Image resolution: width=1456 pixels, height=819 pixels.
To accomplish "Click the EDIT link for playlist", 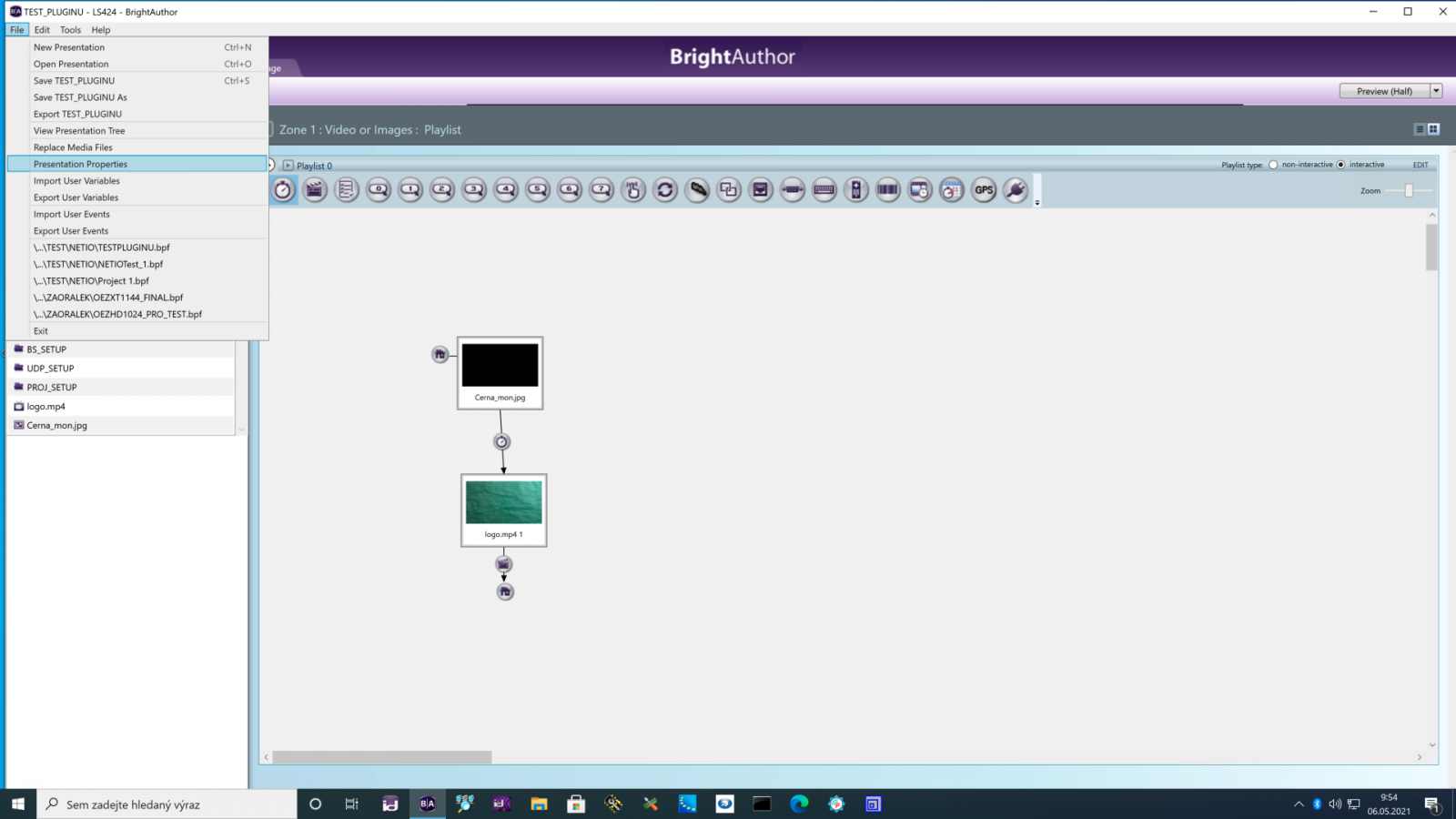I will (x=1420, y=165).
